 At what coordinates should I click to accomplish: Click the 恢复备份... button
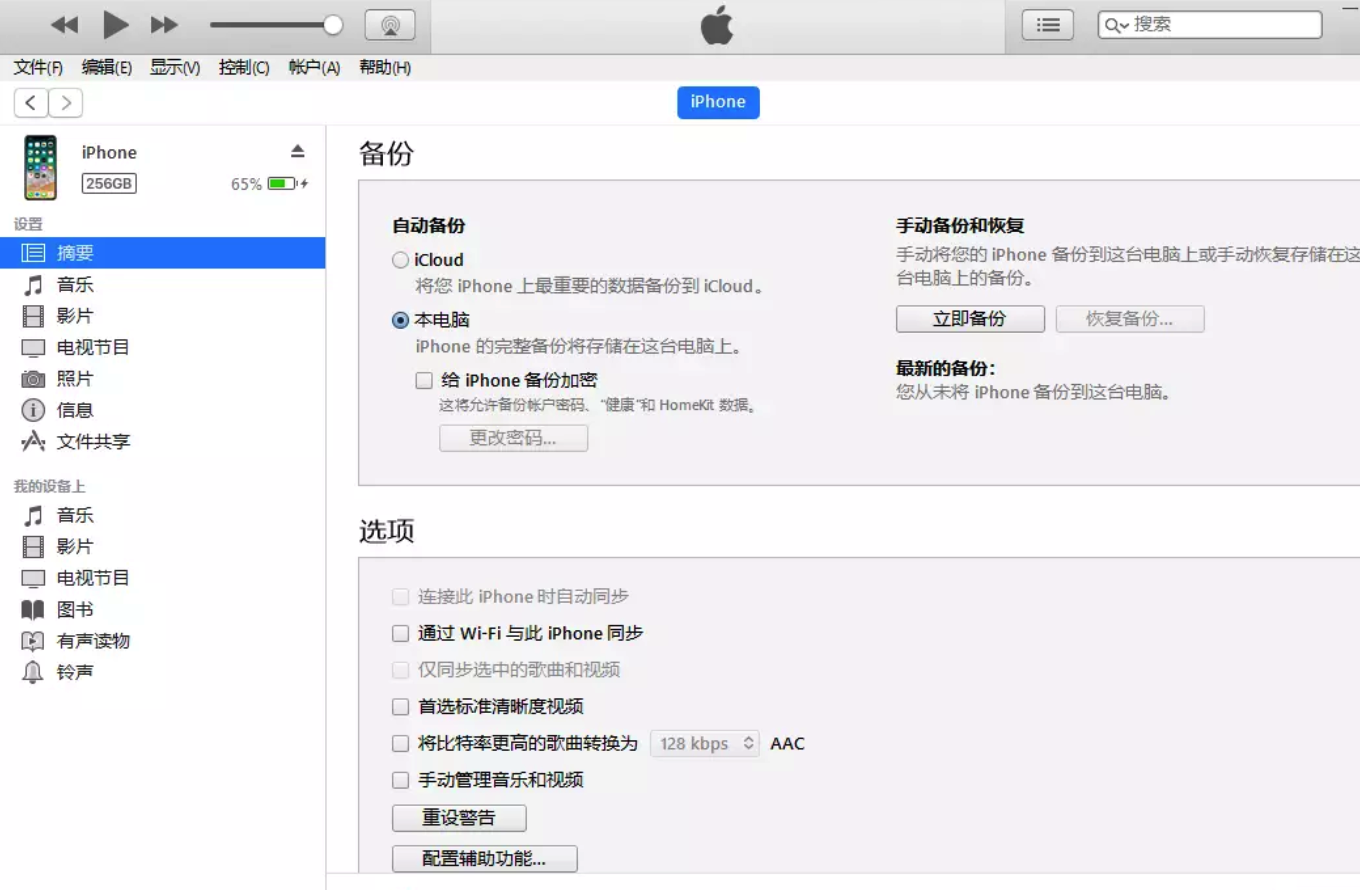click(x=1130, y=319)
